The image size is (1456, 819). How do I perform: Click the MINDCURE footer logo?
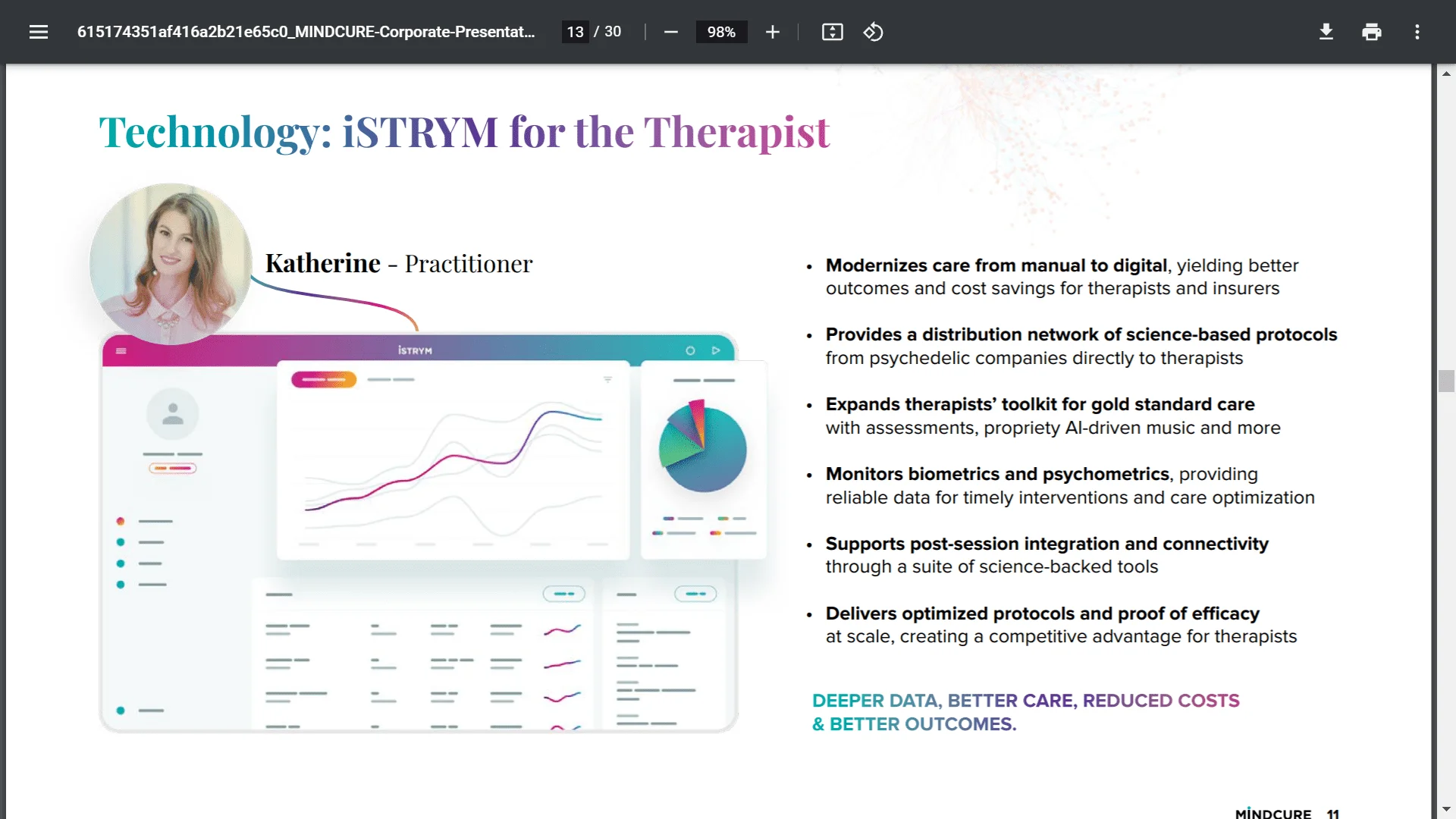click(x=1273, y=813)
